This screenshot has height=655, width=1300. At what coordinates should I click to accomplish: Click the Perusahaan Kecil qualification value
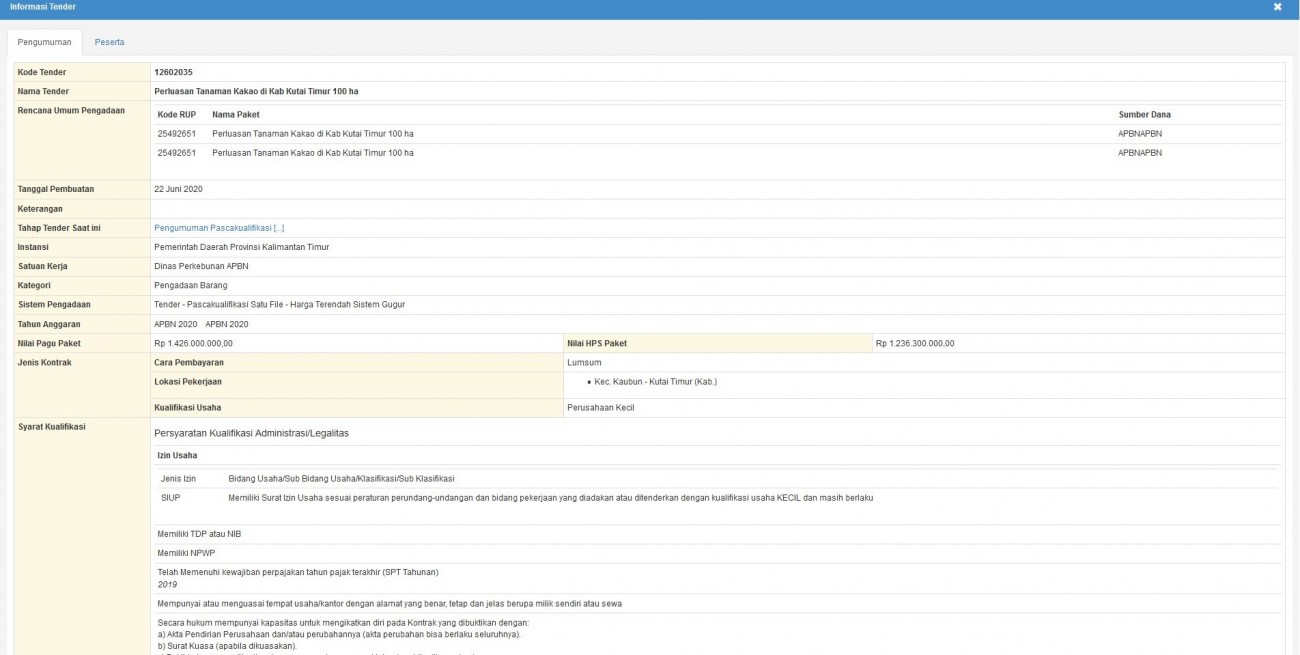point(600,407)
